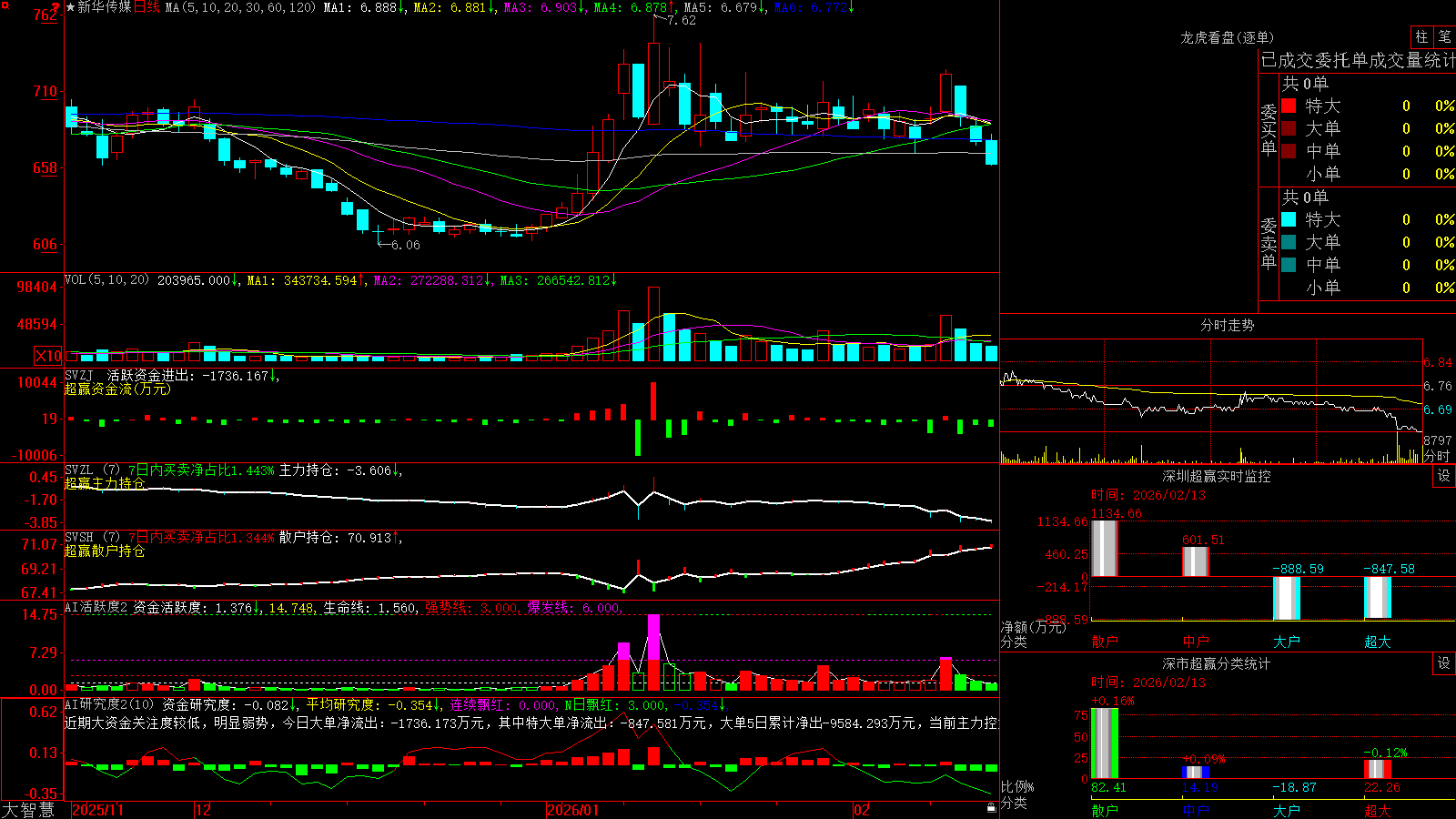This screenshot has width=1456, height=819.
Task: Click the teal 中单 sell-order swatch
Action: coord(1289,265)
